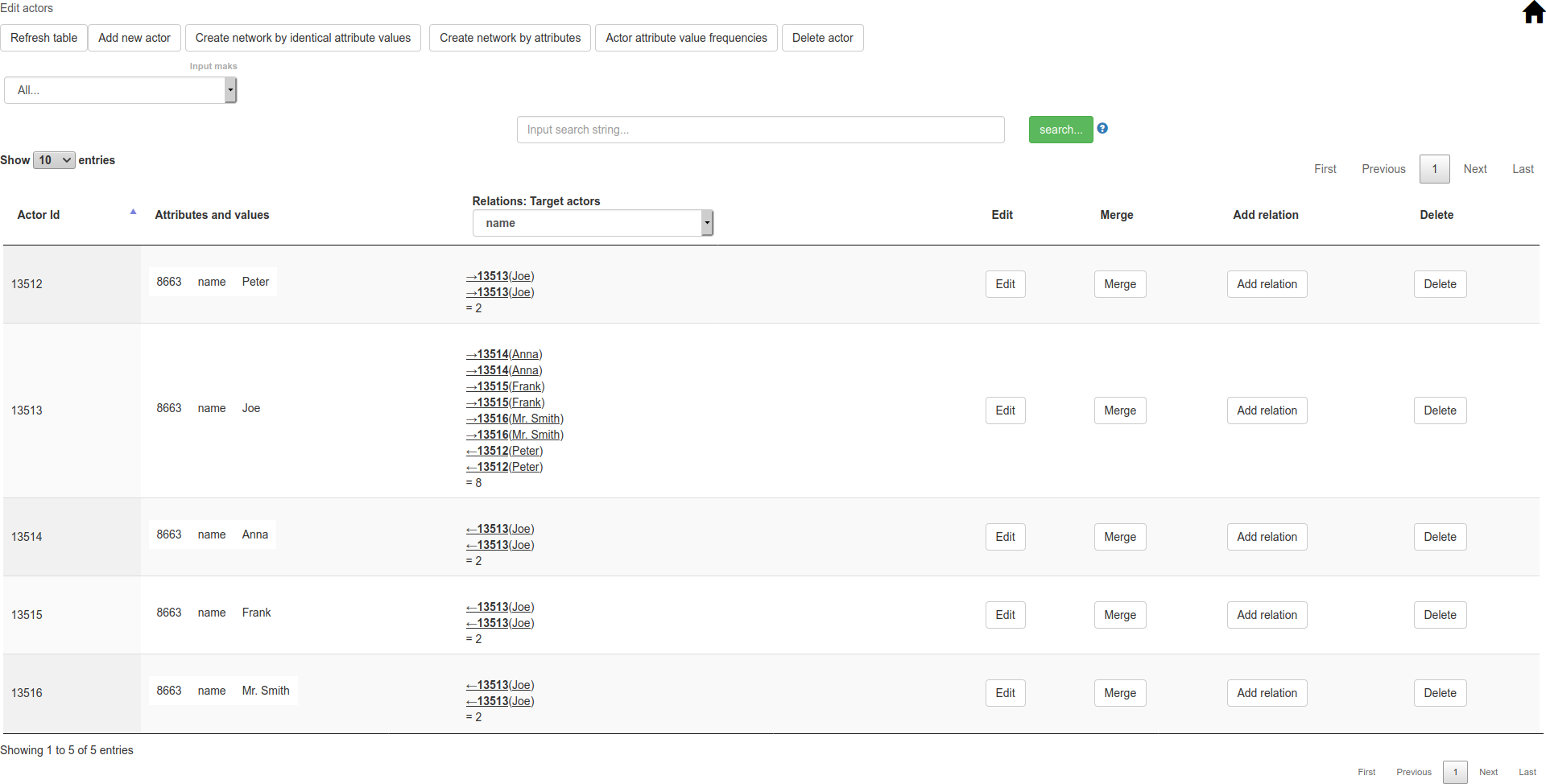
Task: Add relation for actor 13515 Frank
Action: [1267, 615]
